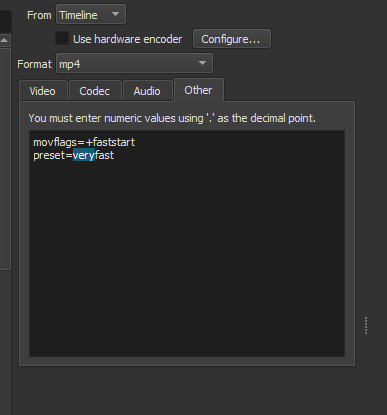Select the Other tab

199,90
